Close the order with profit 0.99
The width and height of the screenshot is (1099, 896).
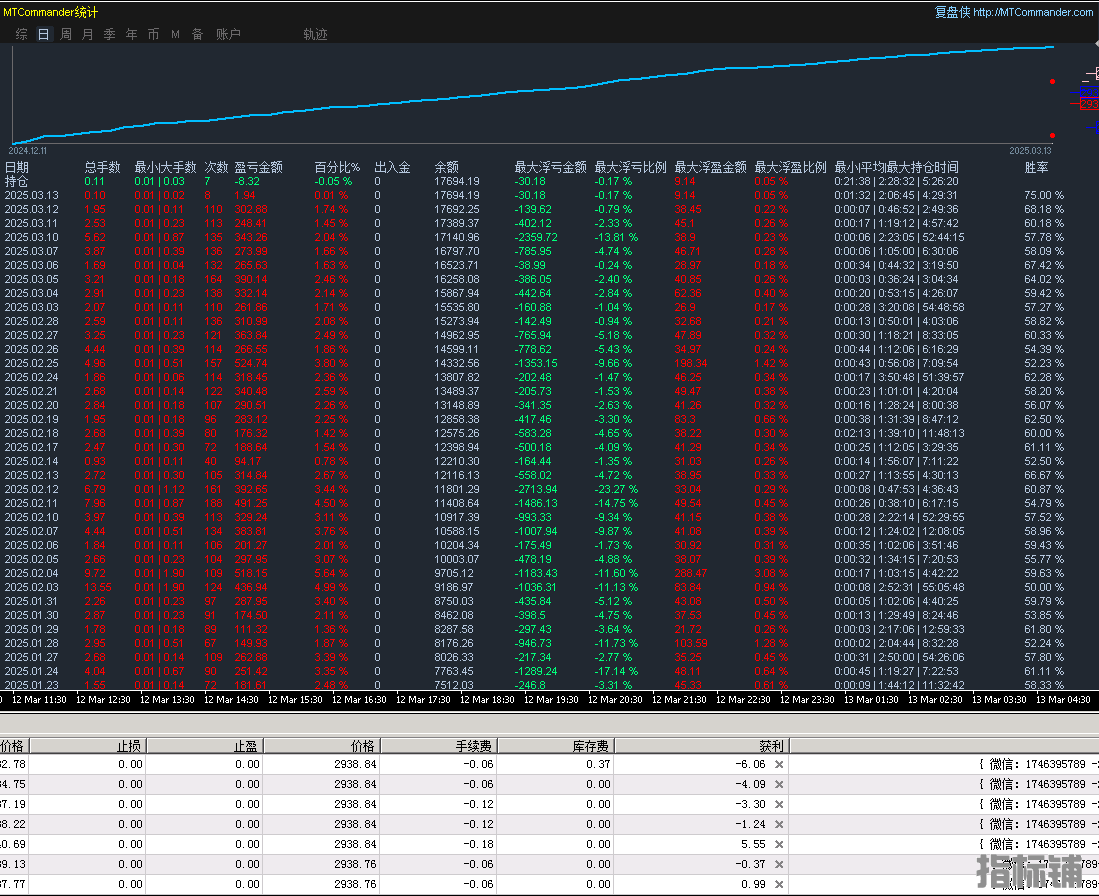779,884
